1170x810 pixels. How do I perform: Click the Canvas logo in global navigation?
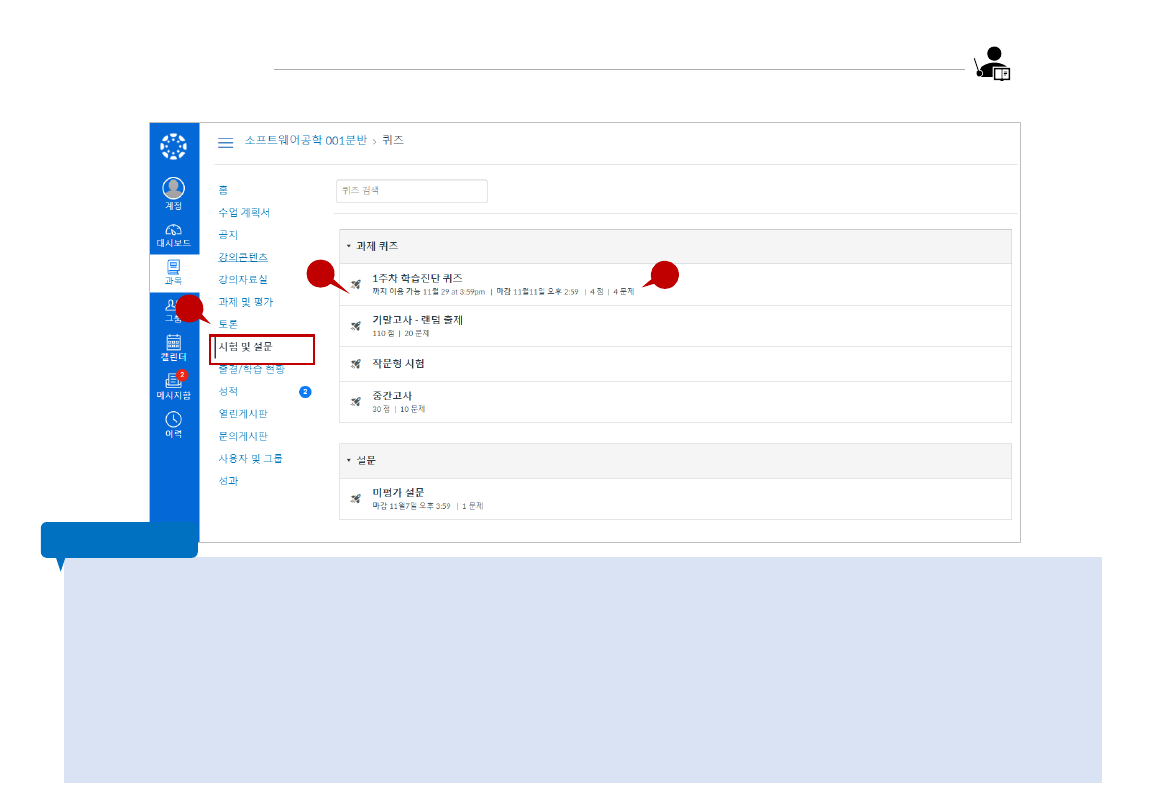(174, 147)
